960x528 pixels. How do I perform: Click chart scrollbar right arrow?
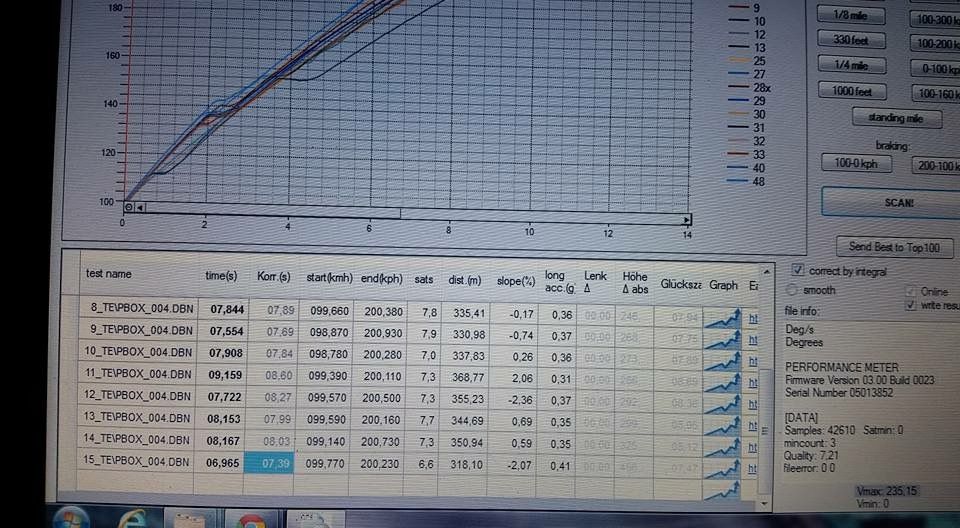[x=686, y=218]
